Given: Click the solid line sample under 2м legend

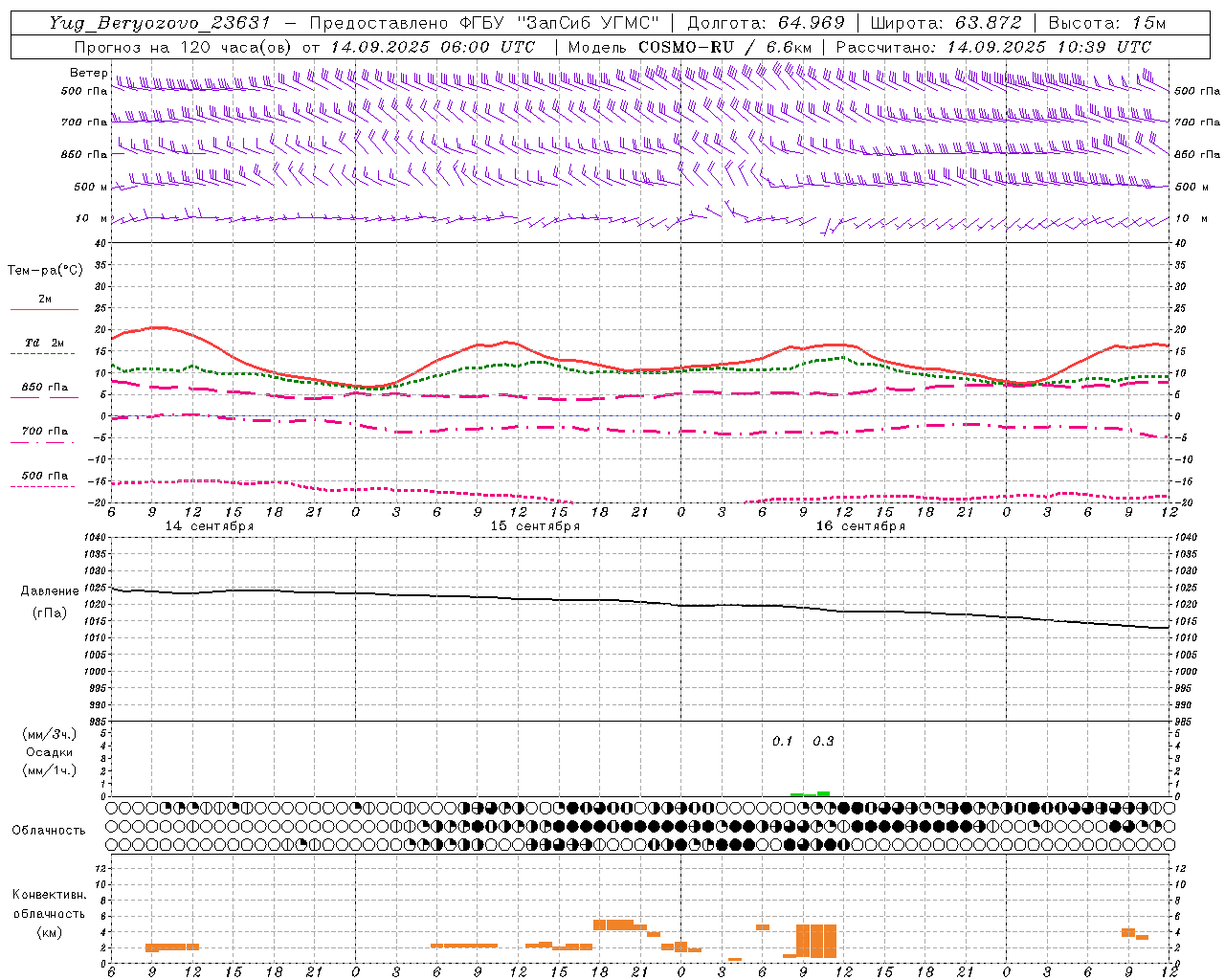Looking at the screenshot, I should click(x=44, y=309).
